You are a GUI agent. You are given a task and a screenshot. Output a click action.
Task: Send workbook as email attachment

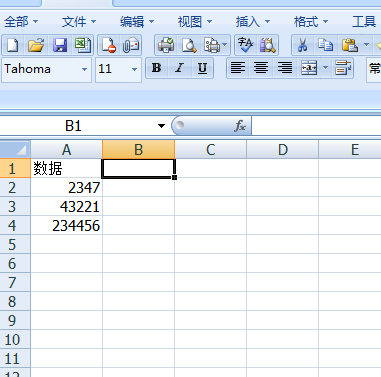tap(131, 45)
